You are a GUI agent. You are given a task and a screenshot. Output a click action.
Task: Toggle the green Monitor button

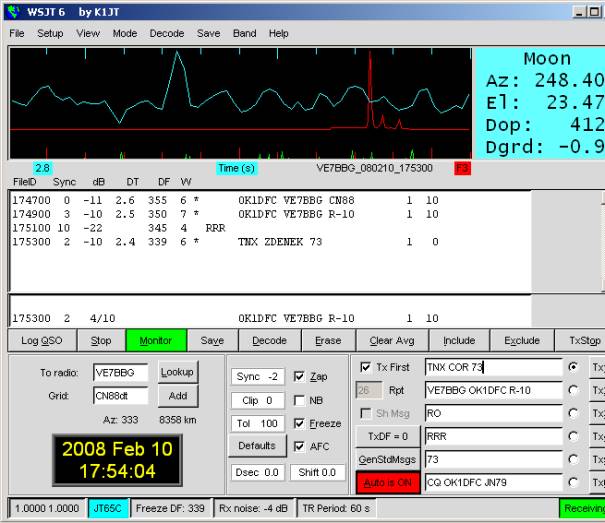[156, 340]
